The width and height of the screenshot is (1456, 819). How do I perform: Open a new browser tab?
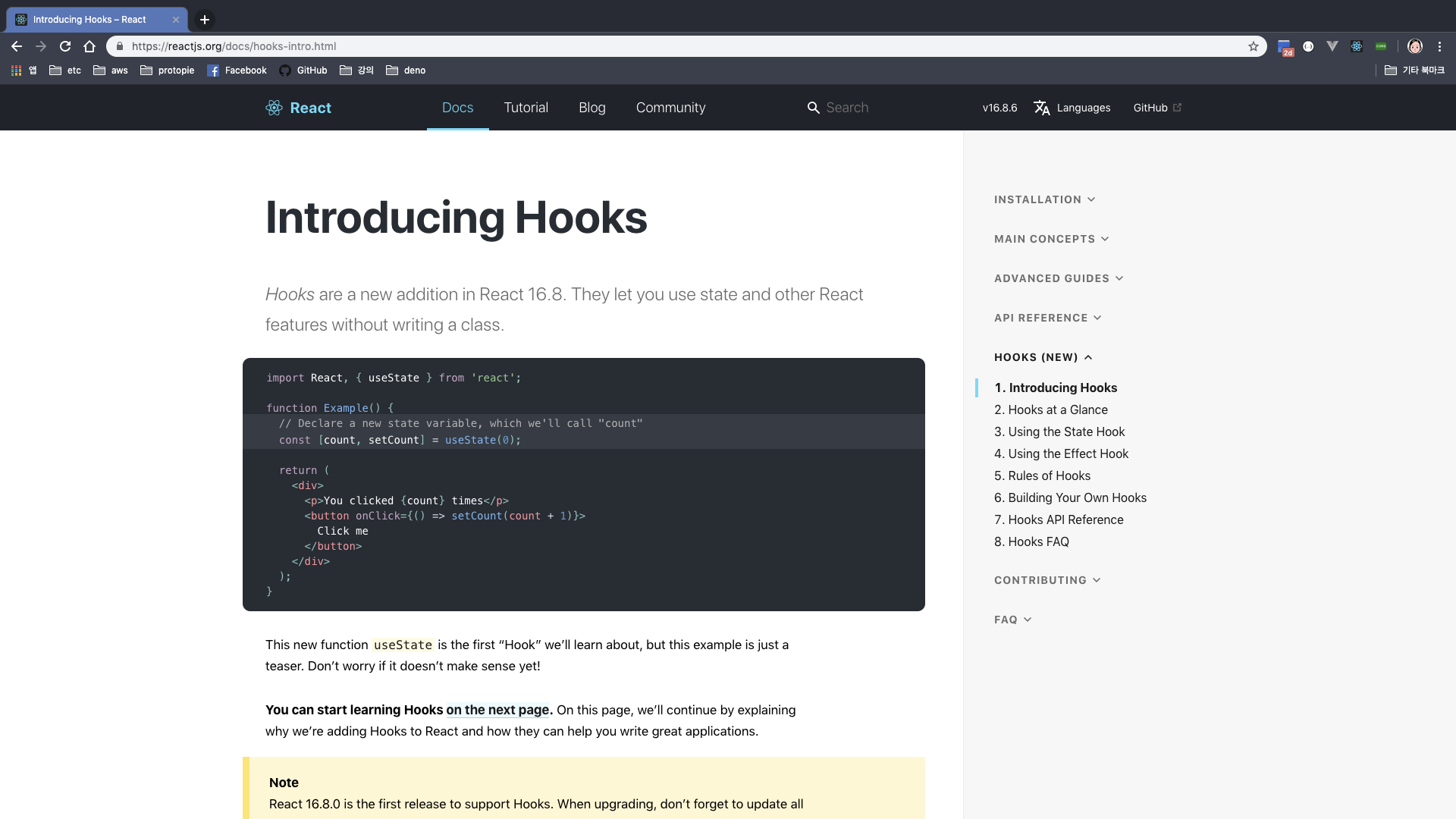coord(205,20)
